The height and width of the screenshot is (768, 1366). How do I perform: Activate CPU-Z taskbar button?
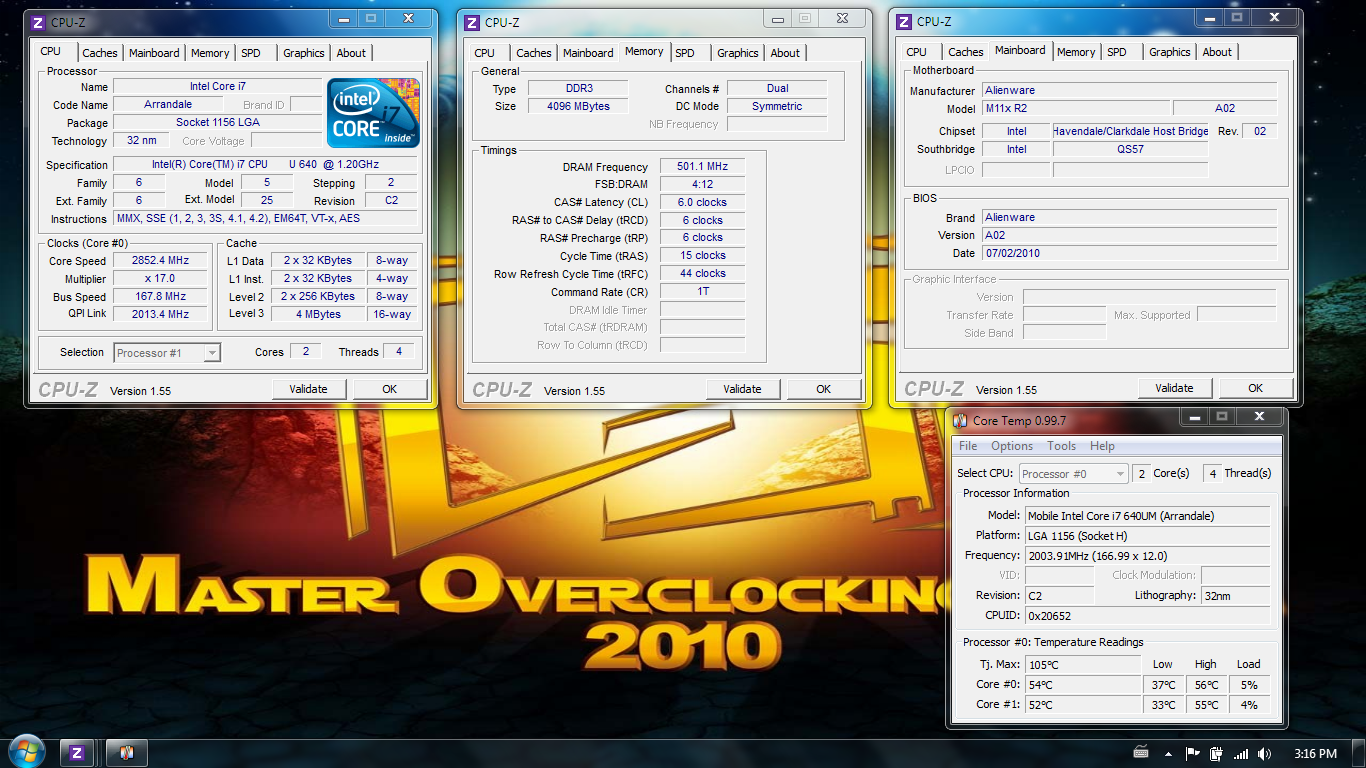(77, 752)
